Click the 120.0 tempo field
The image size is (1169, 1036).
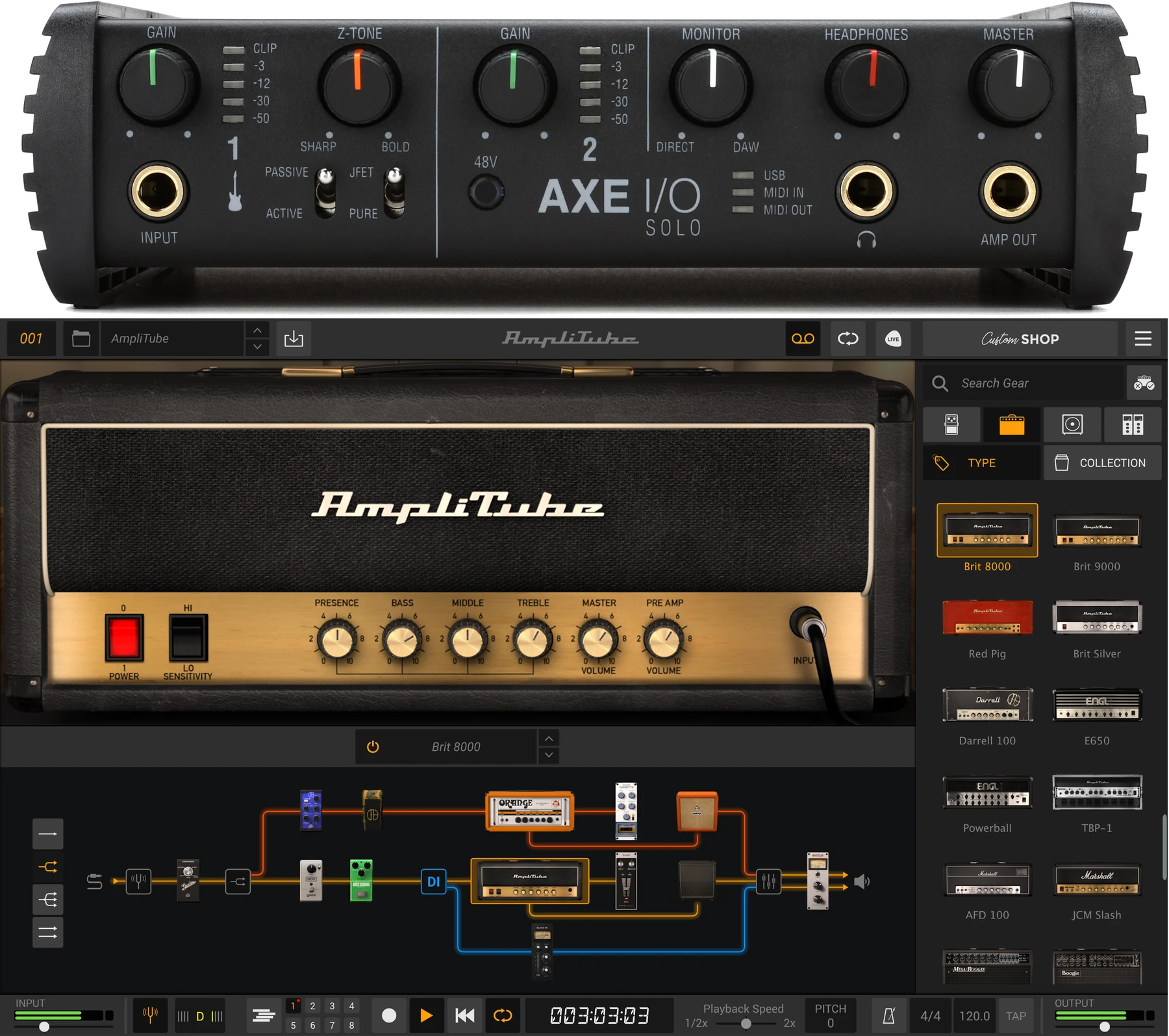tap(974, 1015)
